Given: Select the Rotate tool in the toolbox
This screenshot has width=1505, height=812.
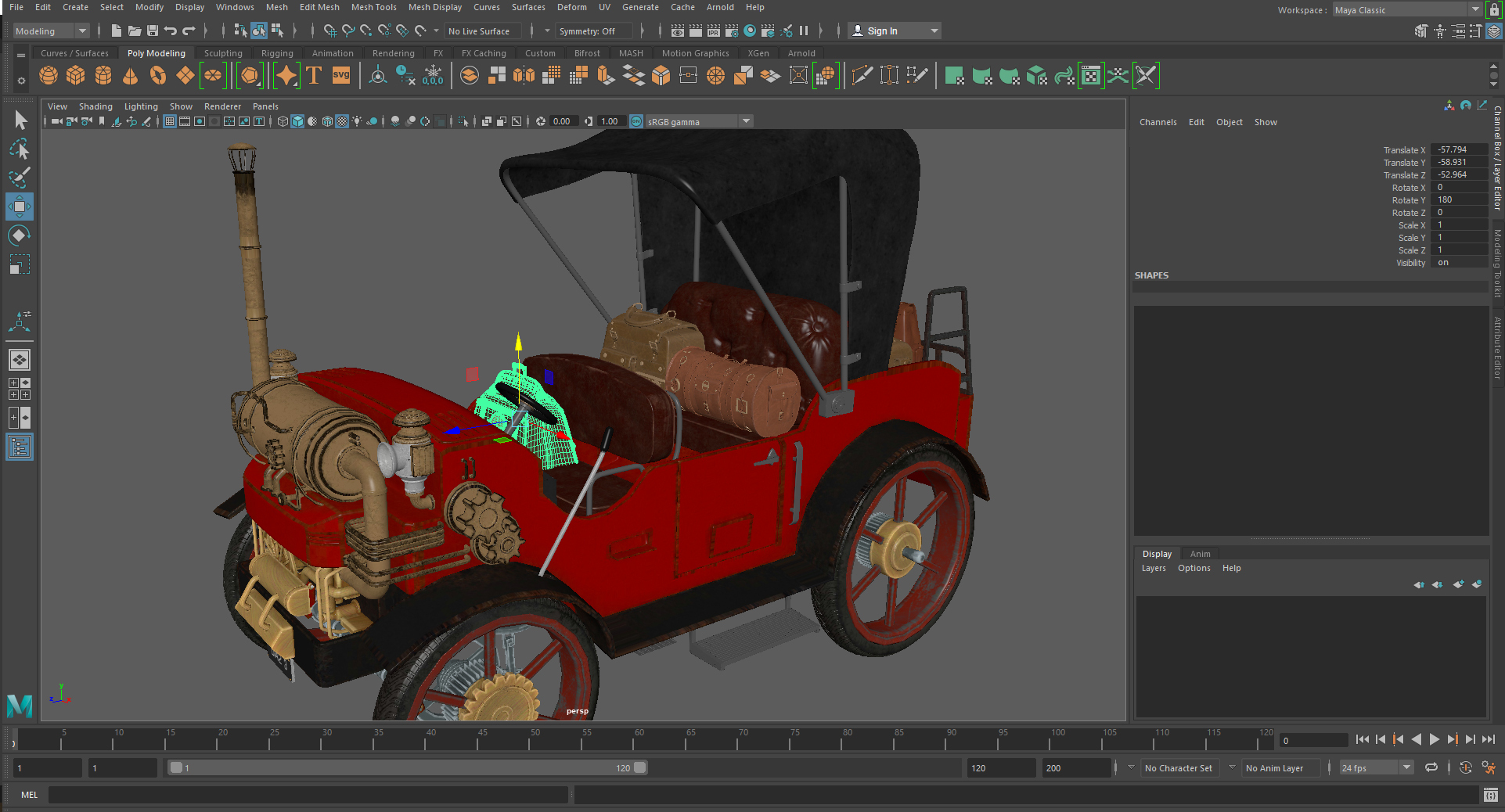Looking at the screenshot, I should tap(20, 235).
